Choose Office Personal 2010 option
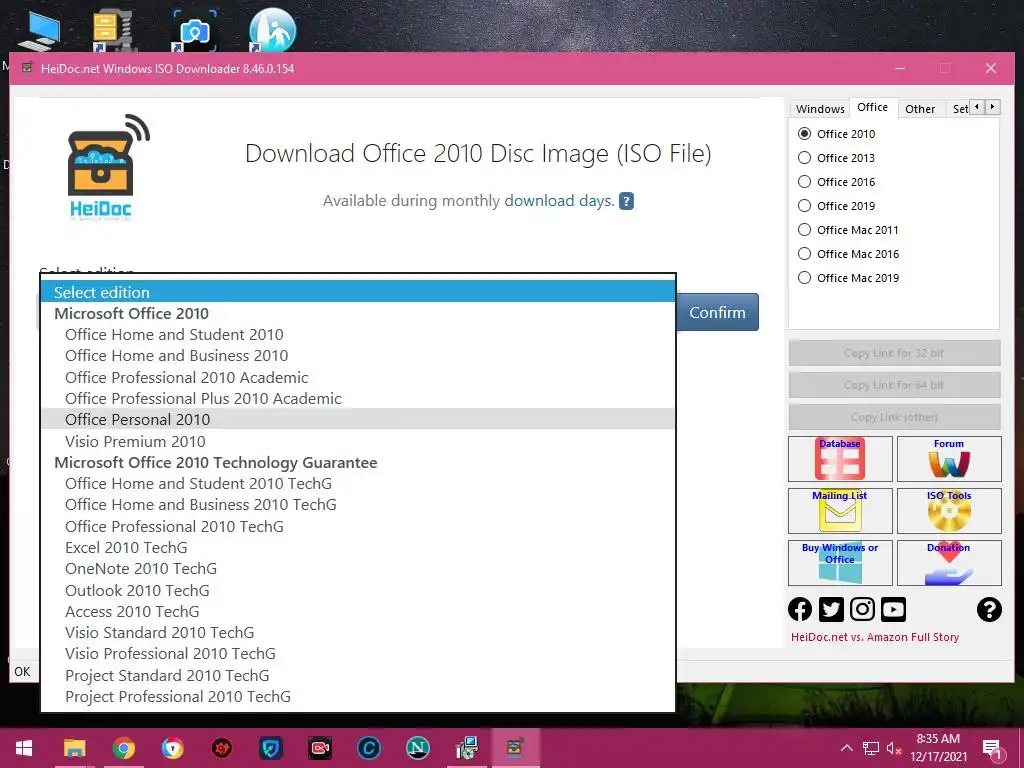 (x=358, y=419)
